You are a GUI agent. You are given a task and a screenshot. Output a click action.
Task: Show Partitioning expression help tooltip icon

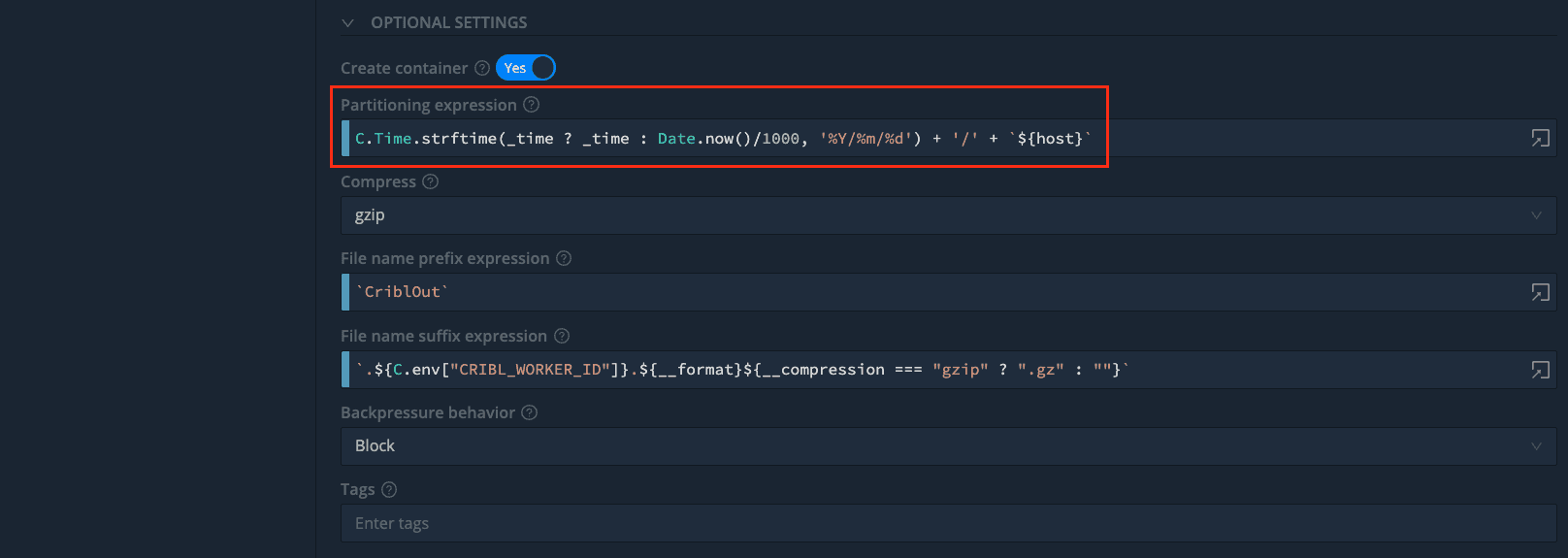tap(531, 105)
